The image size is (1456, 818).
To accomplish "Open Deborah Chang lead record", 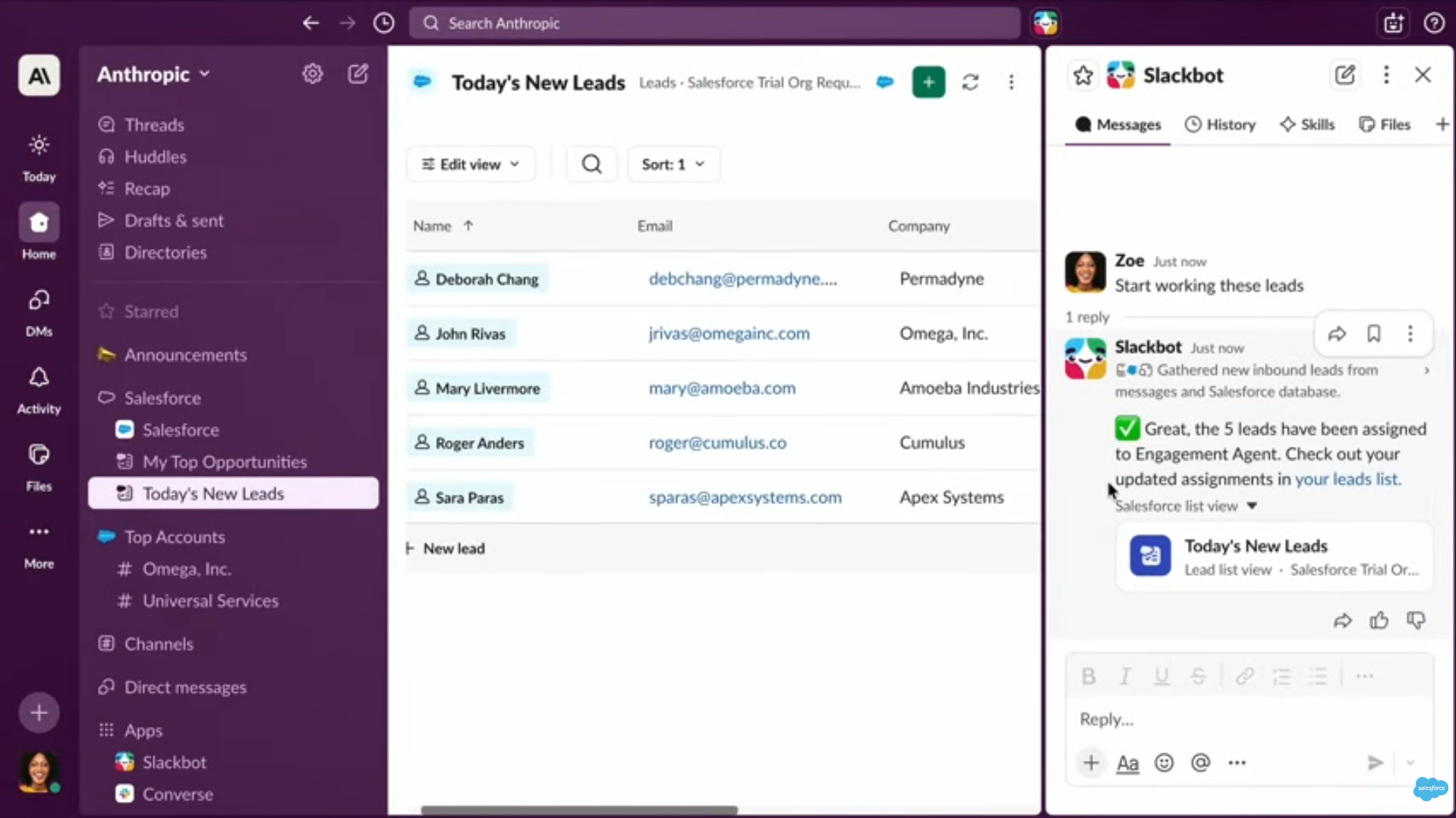I will 477,278.
